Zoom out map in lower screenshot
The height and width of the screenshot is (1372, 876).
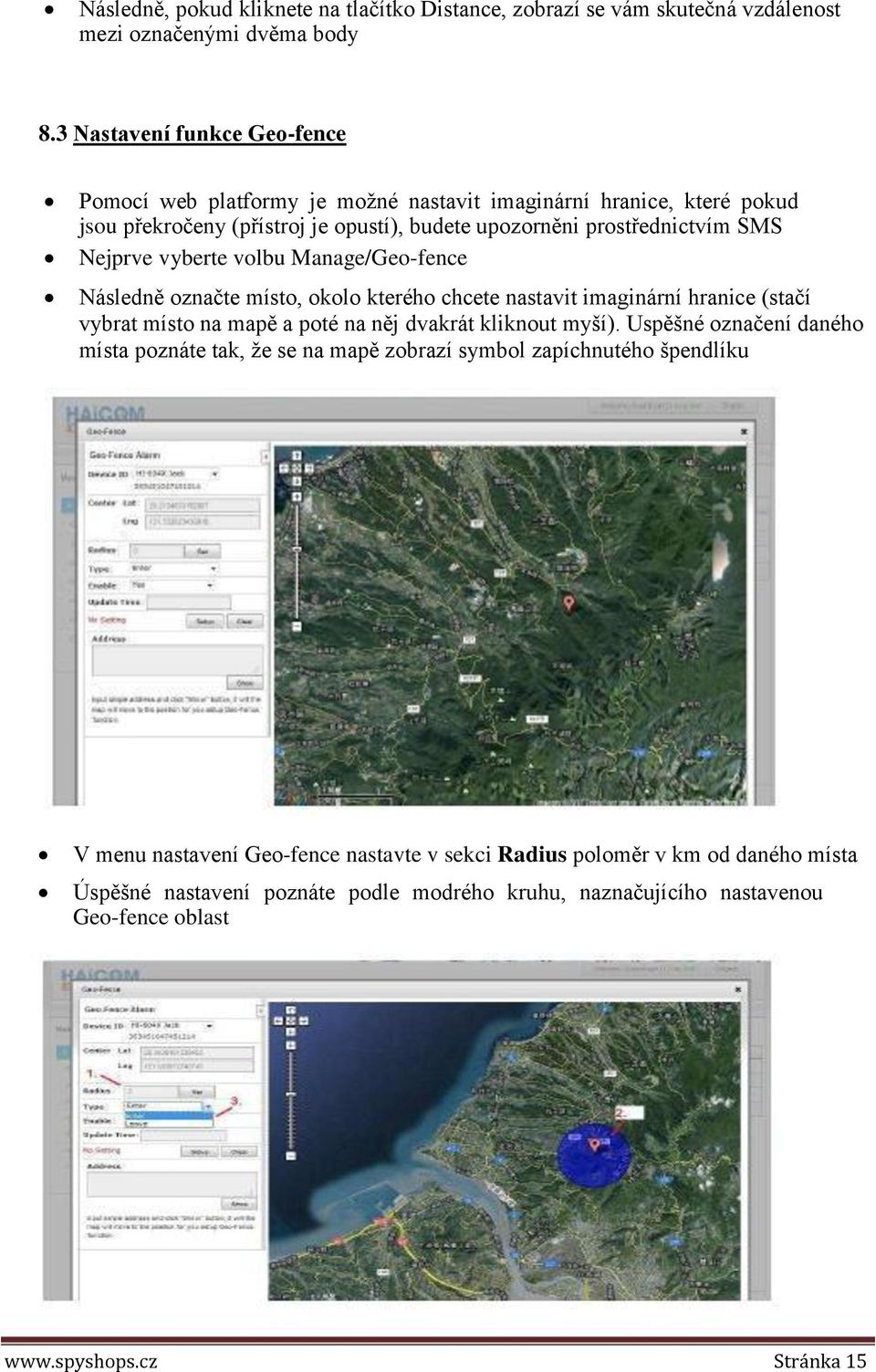coord(291,1156)
